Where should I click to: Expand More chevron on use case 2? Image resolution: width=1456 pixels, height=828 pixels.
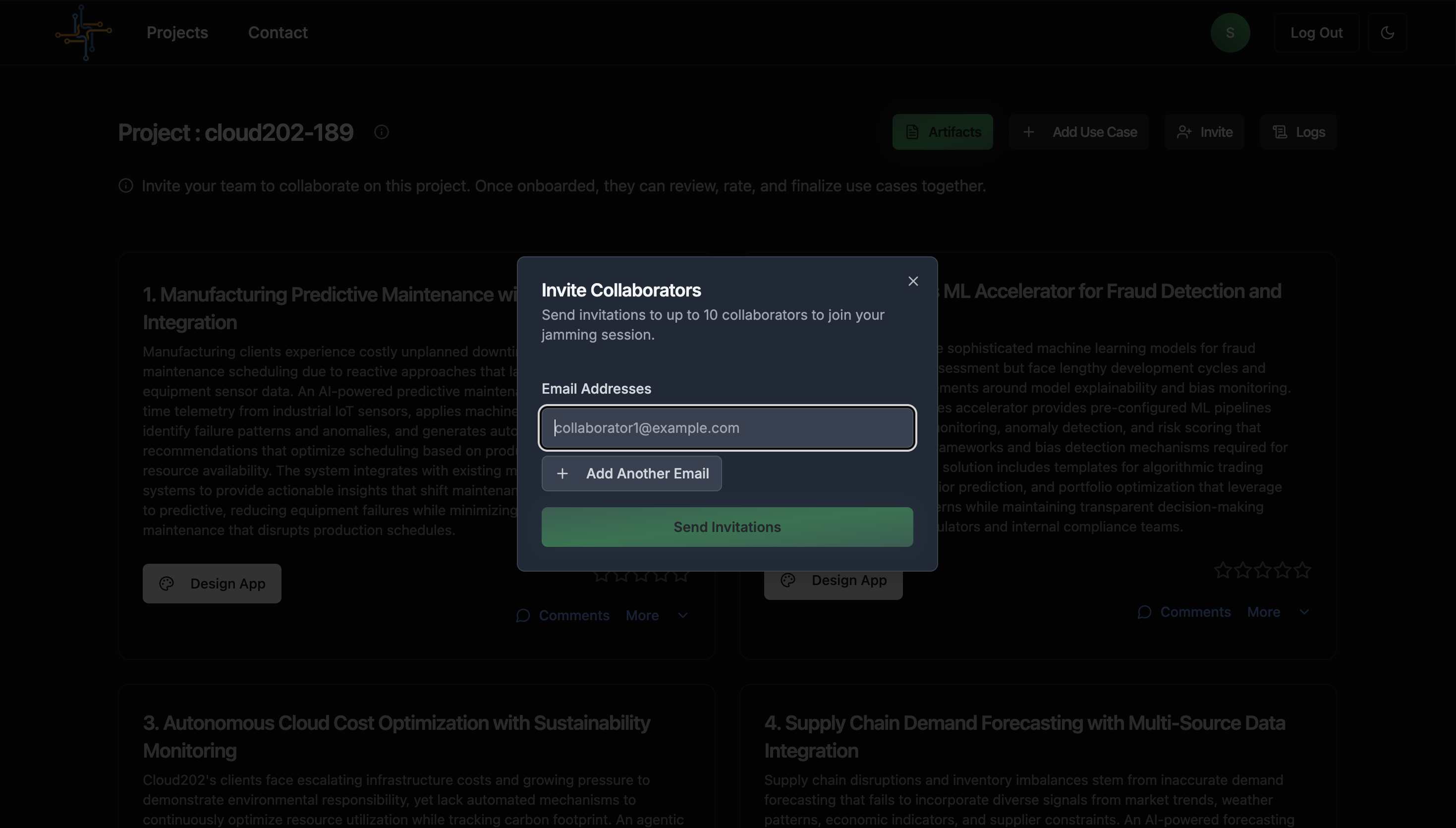[x=1304, y=612]
